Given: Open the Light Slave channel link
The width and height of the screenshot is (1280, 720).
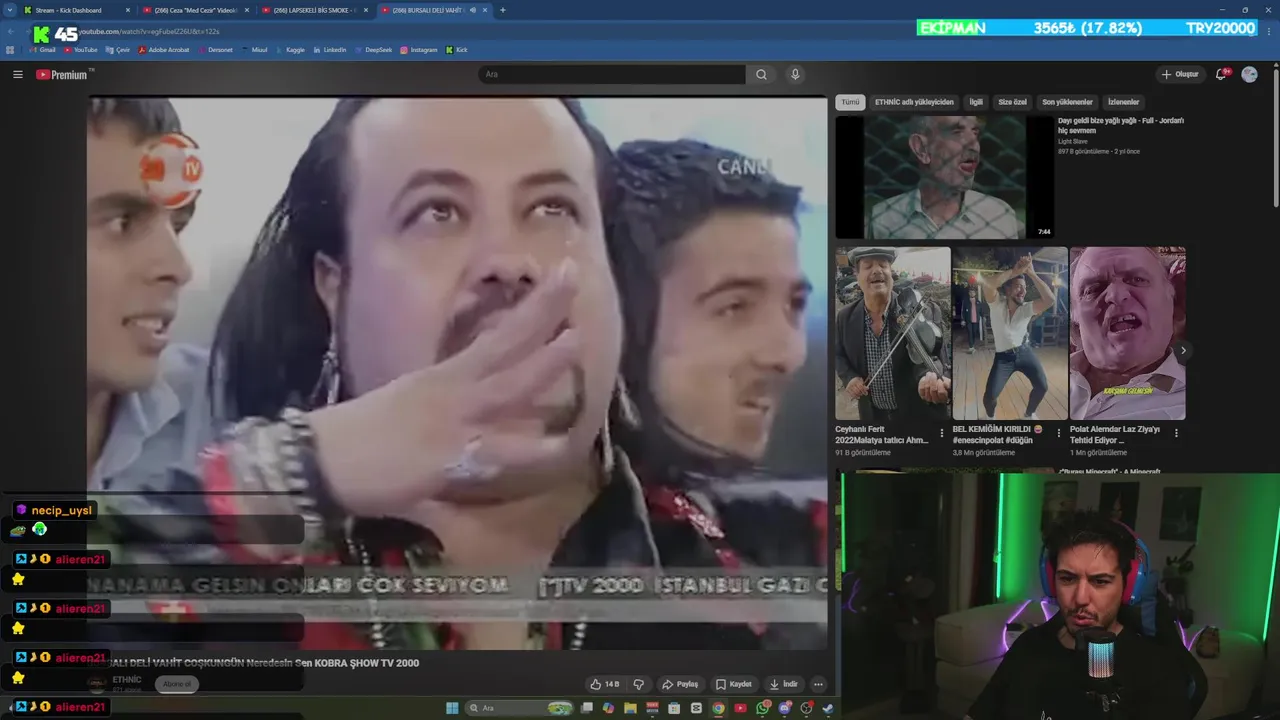Looking at the screenshot, I should coord(1073,141).
